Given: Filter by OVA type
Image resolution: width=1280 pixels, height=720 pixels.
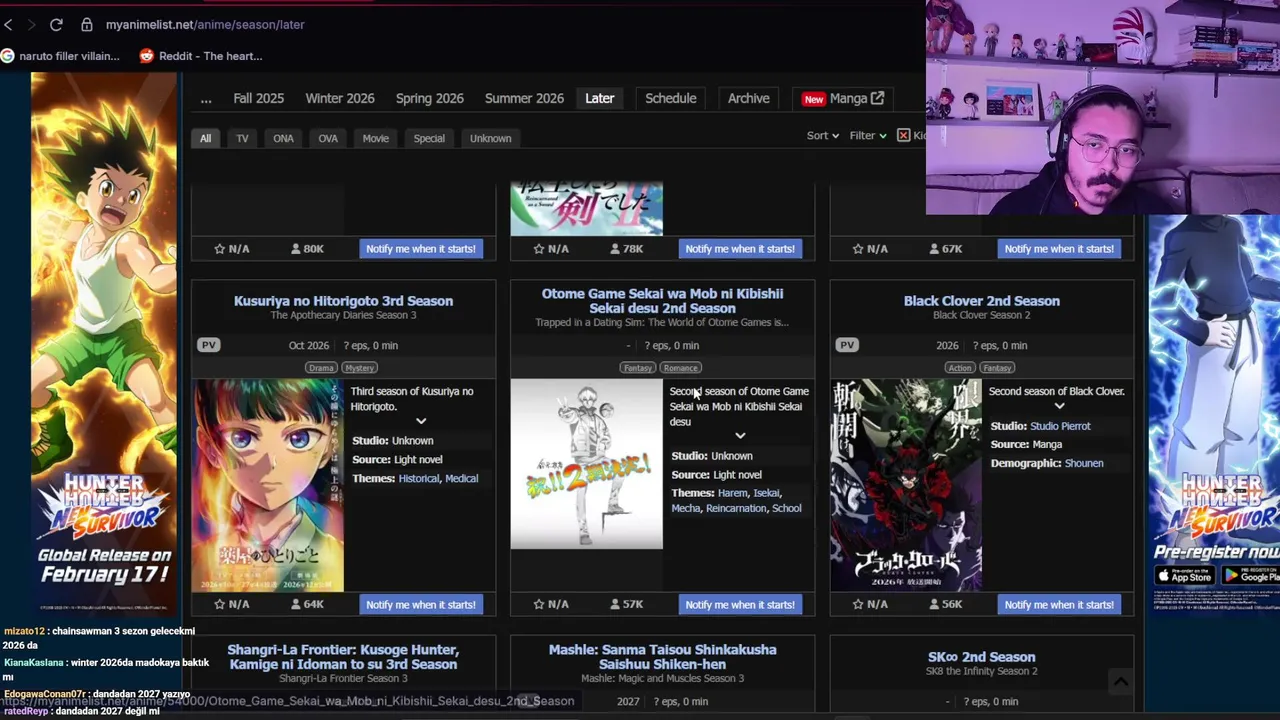Looking at the screenshot, I should (328, 138).
